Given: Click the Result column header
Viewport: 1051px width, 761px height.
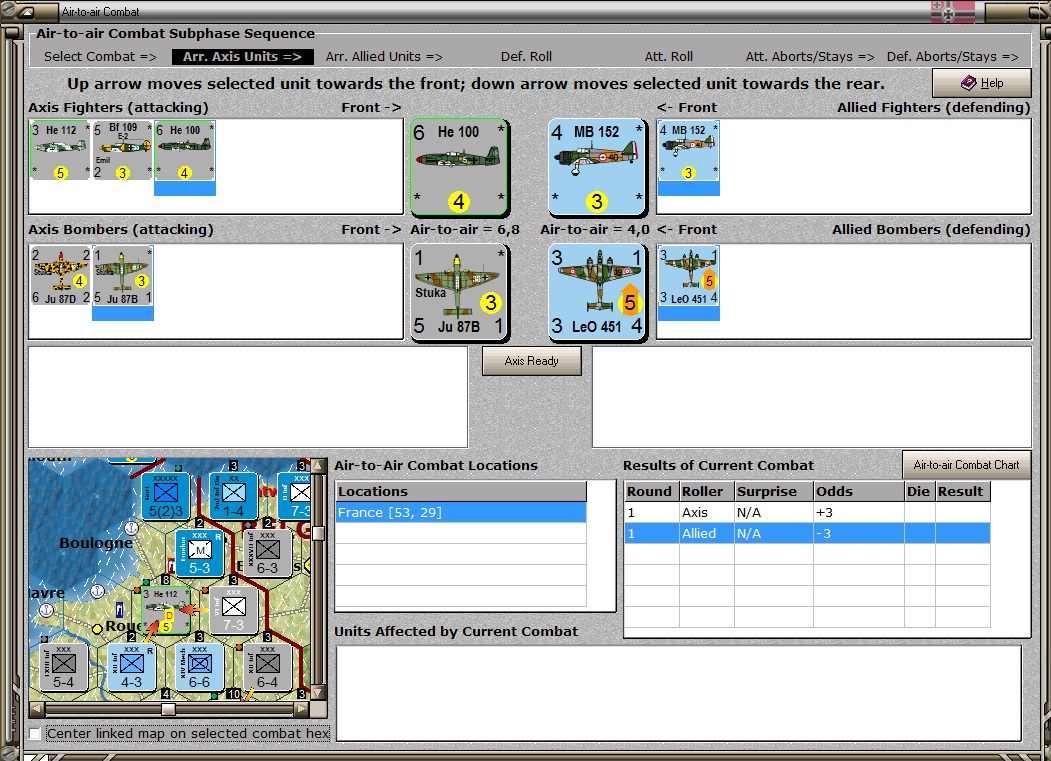Looking at the screenshot, I should point(963,491).
